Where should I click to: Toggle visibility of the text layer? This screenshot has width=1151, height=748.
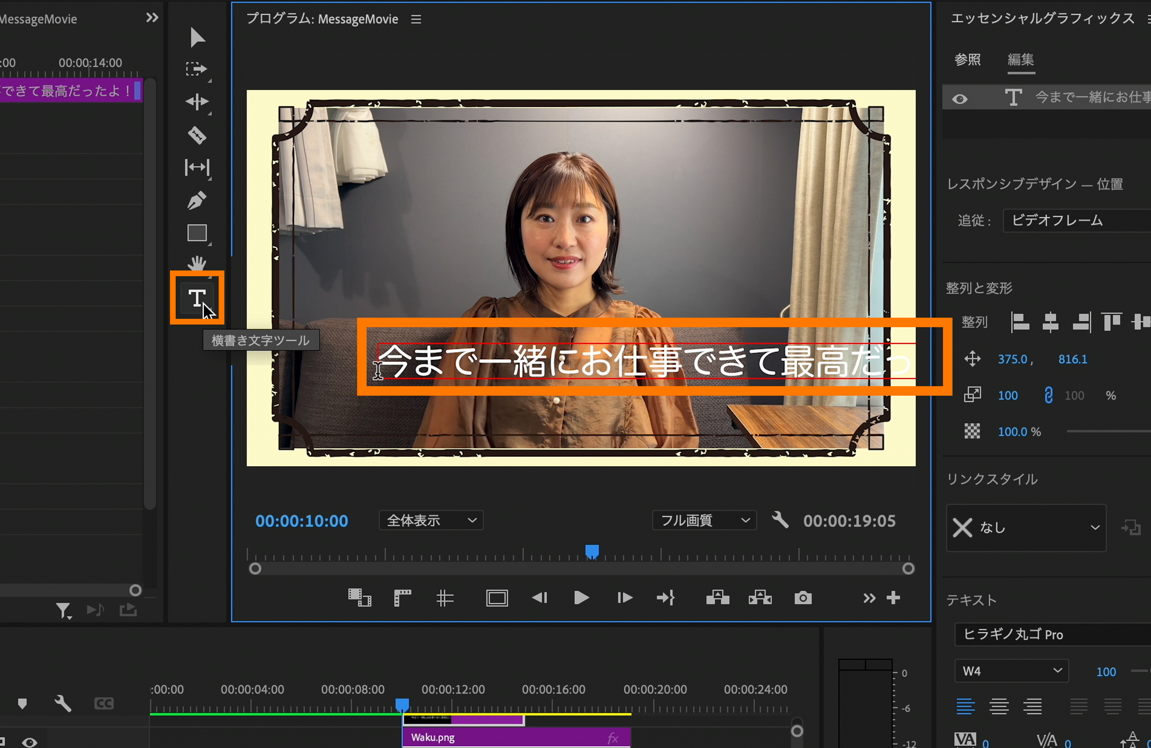click(959, 98)
